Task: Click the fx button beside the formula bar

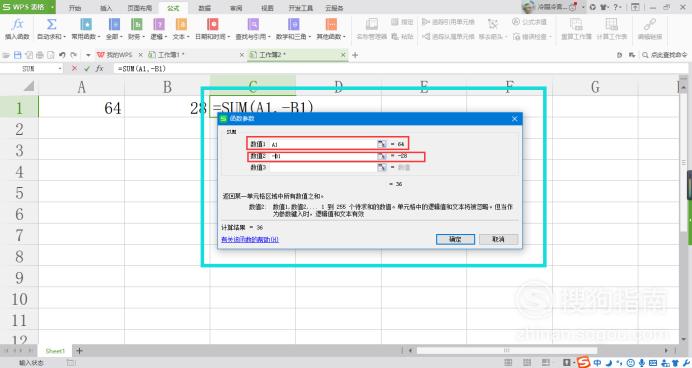Action: 100,68
